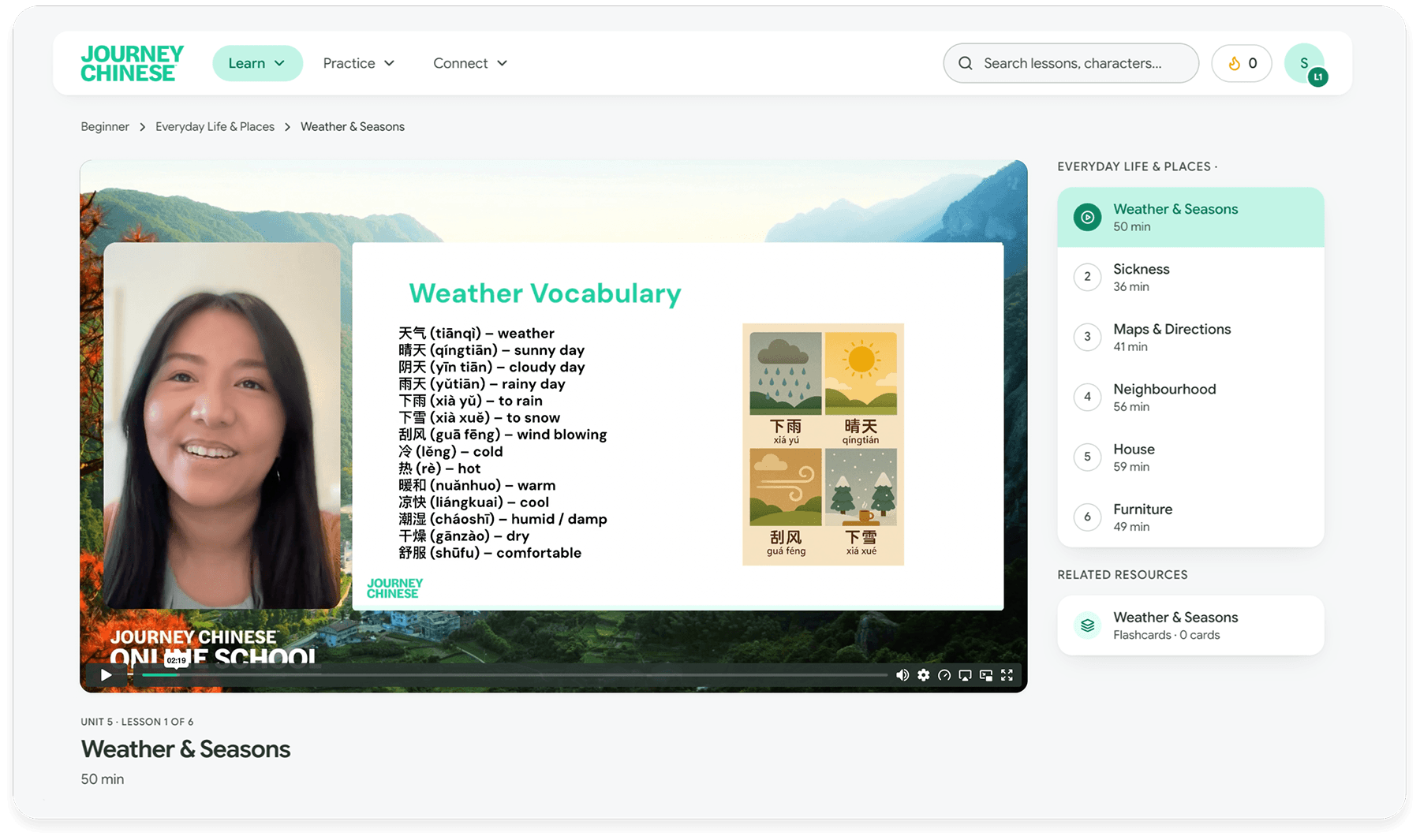Open the Learn dropdown menu

(257, 63)
